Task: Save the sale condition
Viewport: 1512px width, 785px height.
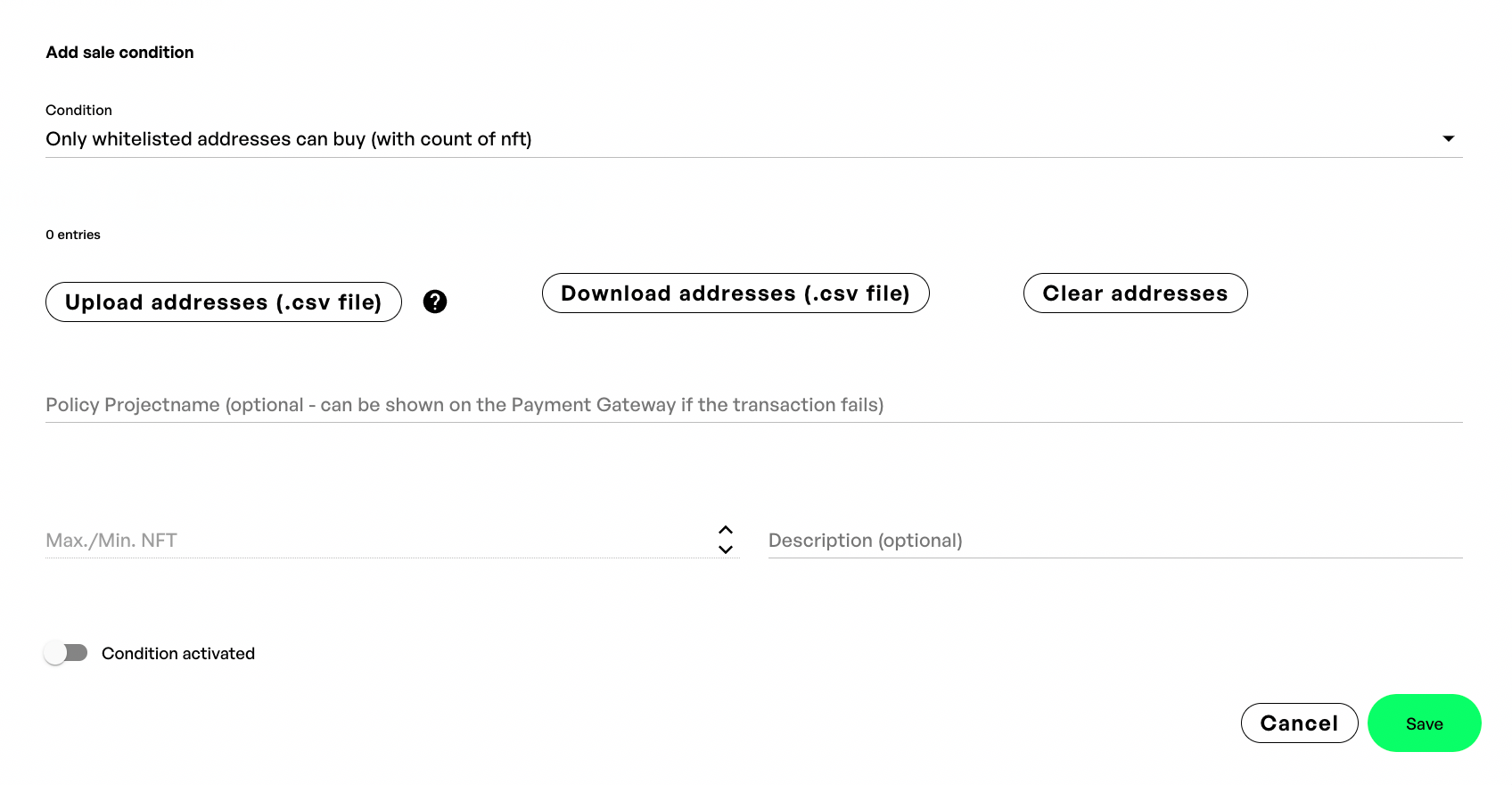Action: point(1424,723)
